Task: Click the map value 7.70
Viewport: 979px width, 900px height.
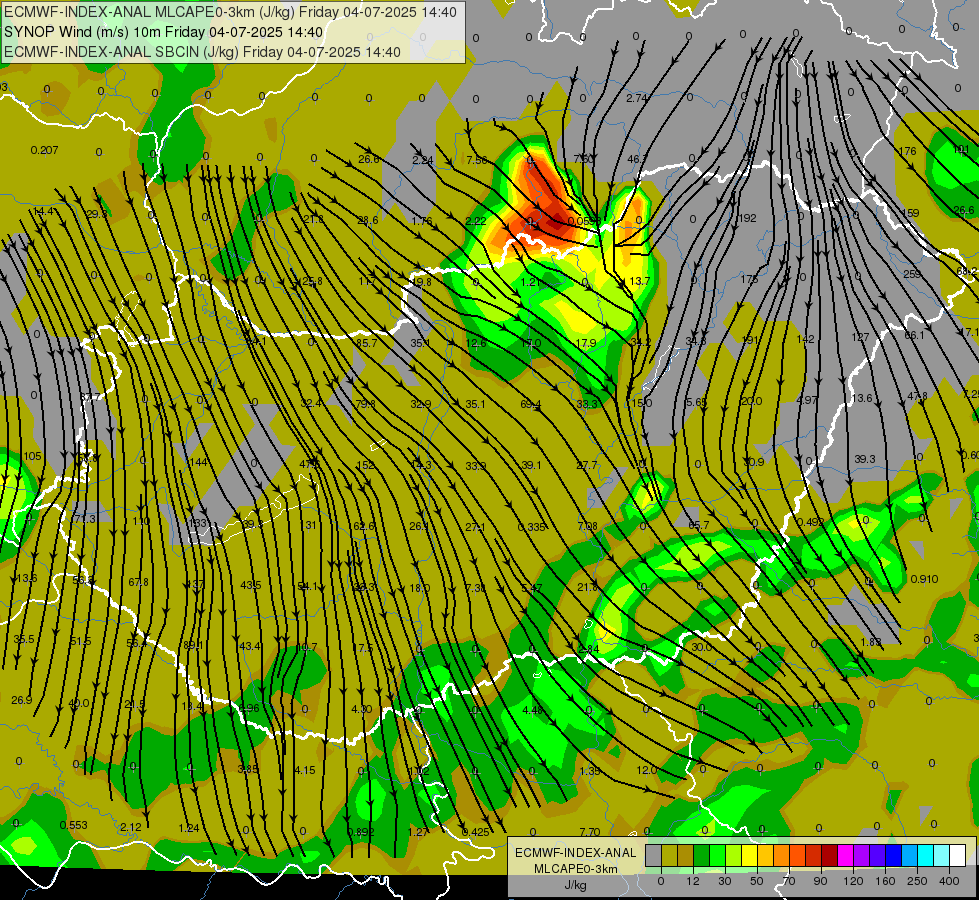Action: tap(589, 832)
